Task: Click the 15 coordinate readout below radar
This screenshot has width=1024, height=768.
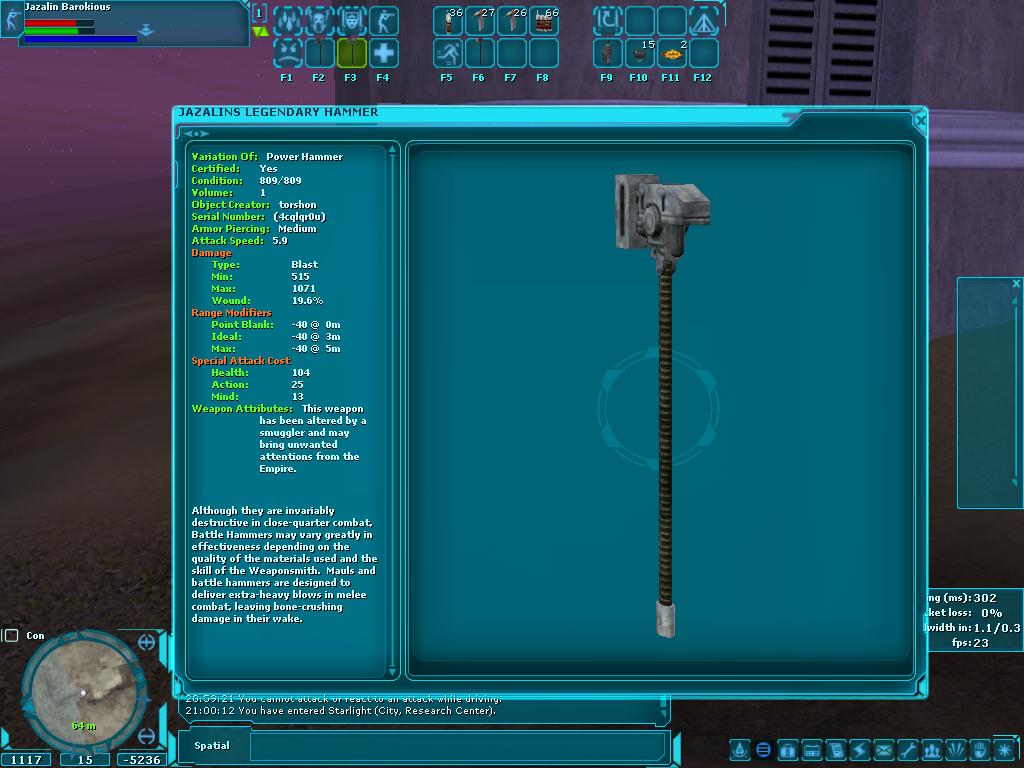Action: pos(85,760)
